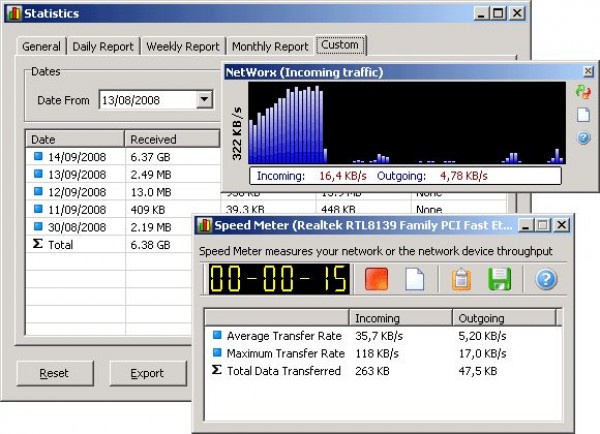Go to the Monthly Report tab
600x434 pixels.
pos(269,47)
